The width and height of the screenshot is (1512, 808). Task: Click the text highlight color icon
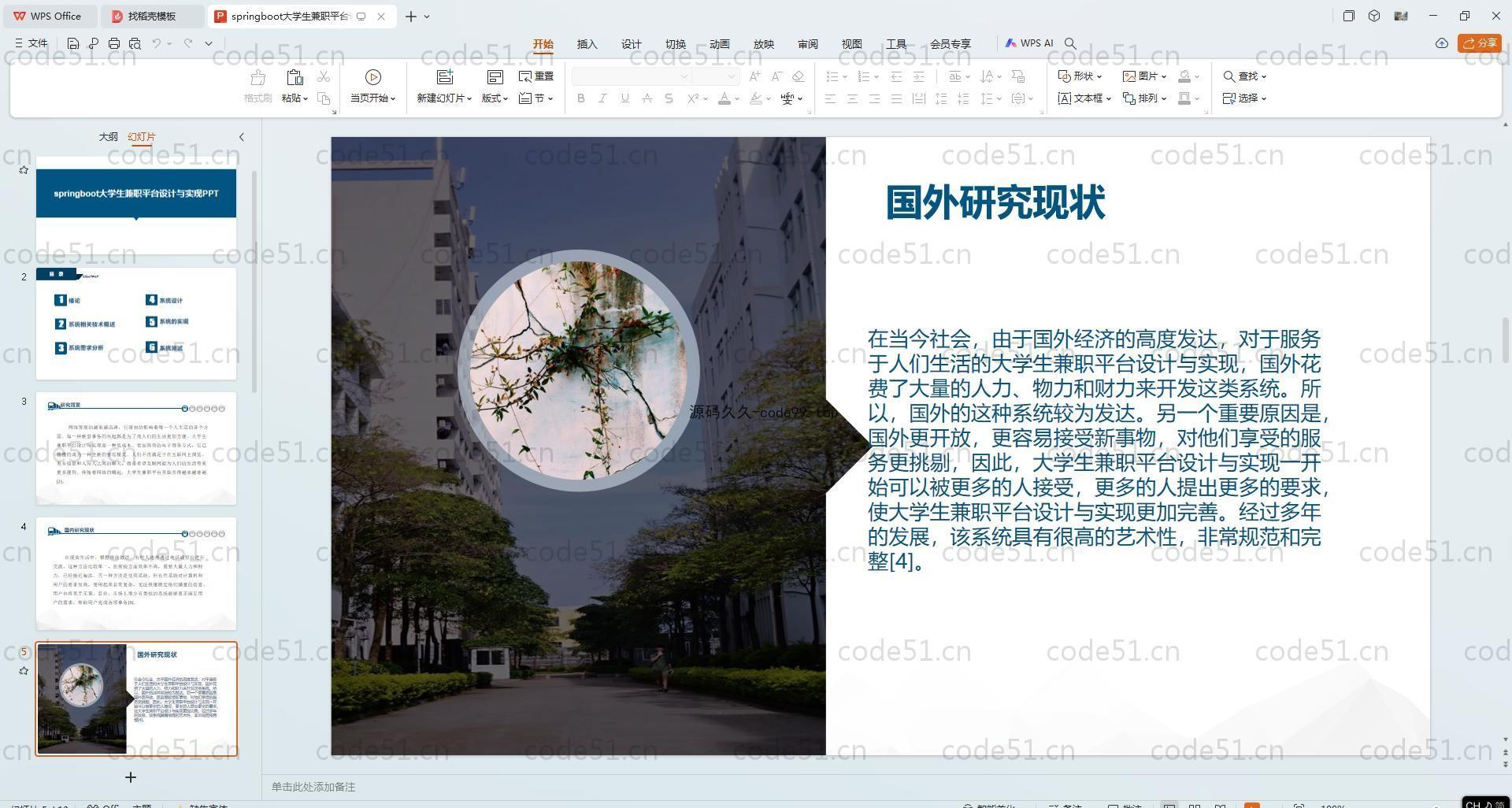(x=756, y=98)
